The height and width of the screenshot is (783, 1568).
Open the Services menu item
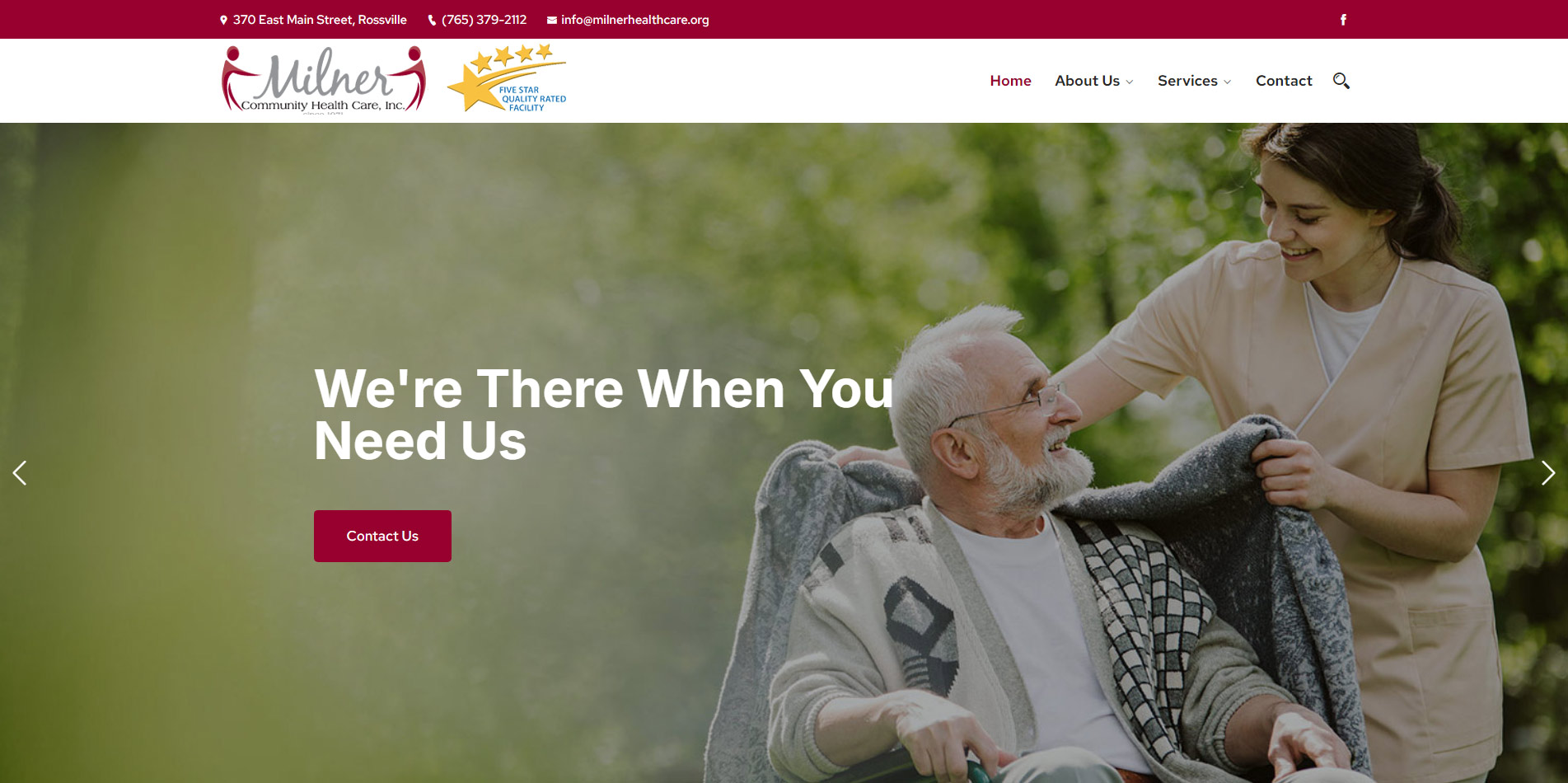click(x=1187, y=81)
